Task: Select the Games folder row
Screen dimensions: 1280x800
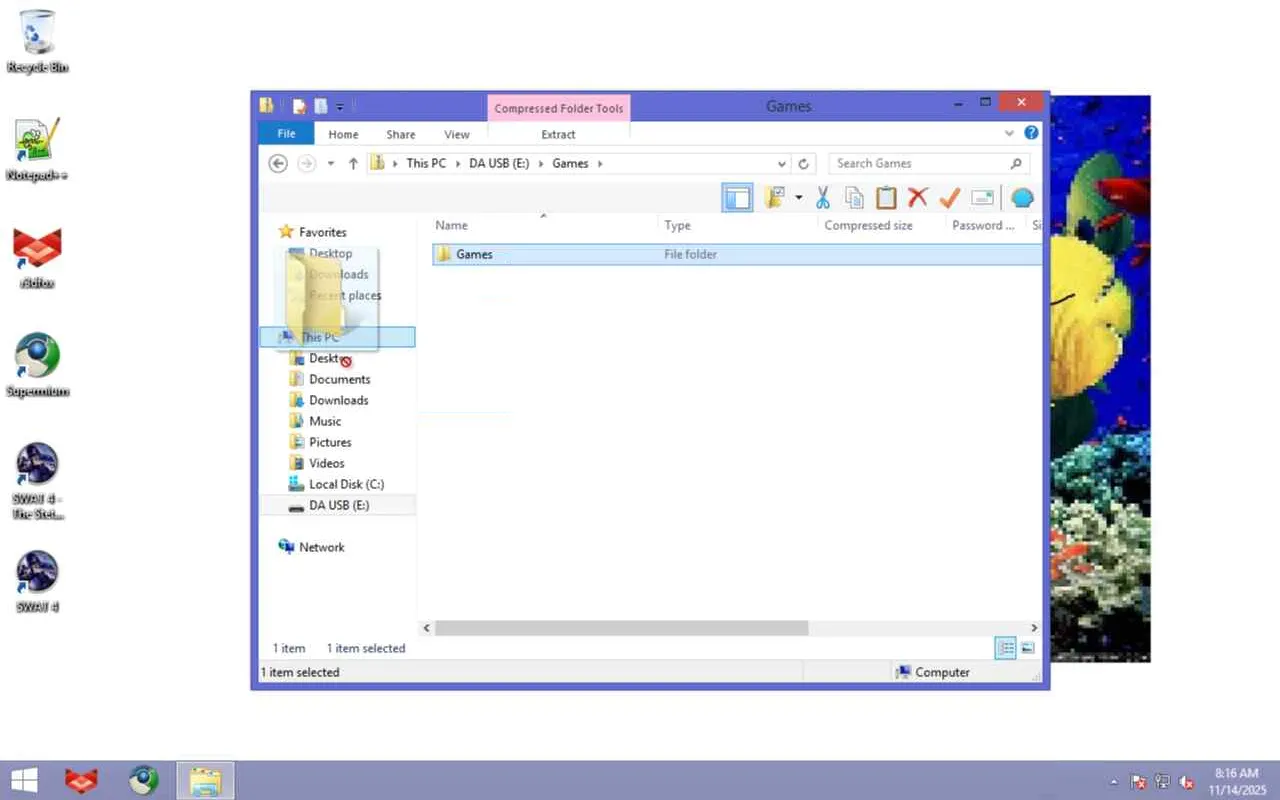Action: tap(737, 254)
